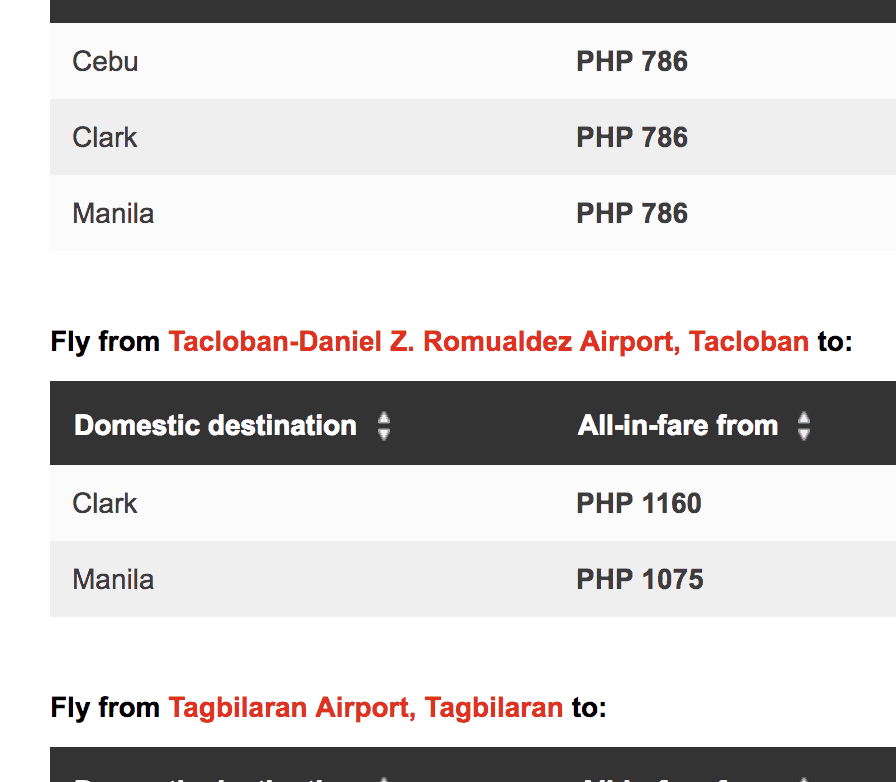Select Clark destination under Tacloban flights
Screen dimensions: 896x782
point(105,503)
